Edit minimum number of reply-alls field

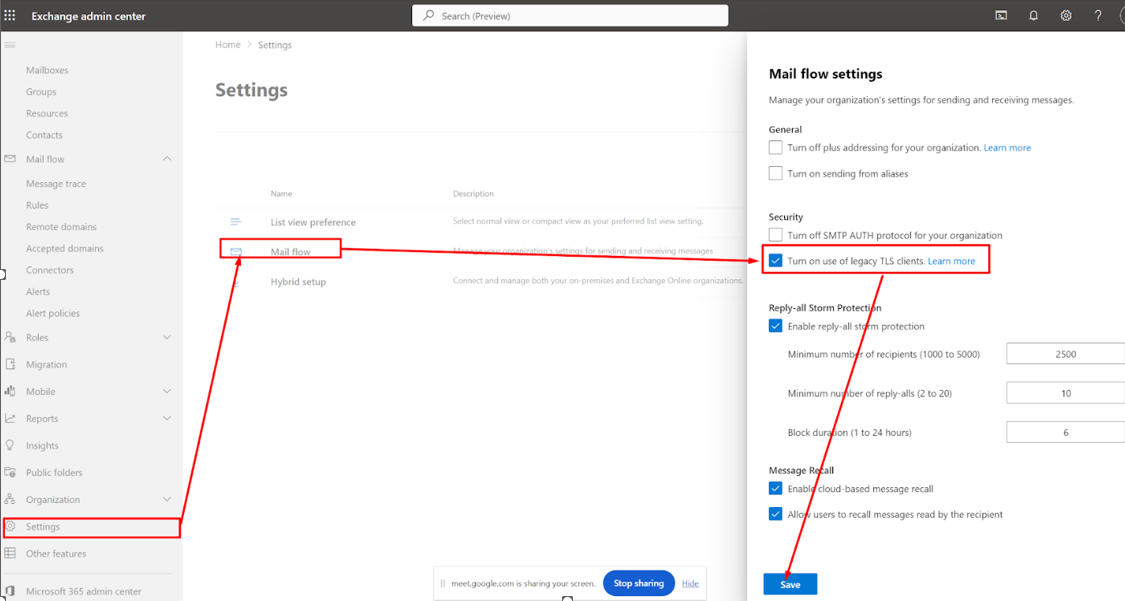click(x=1065, y=393)
